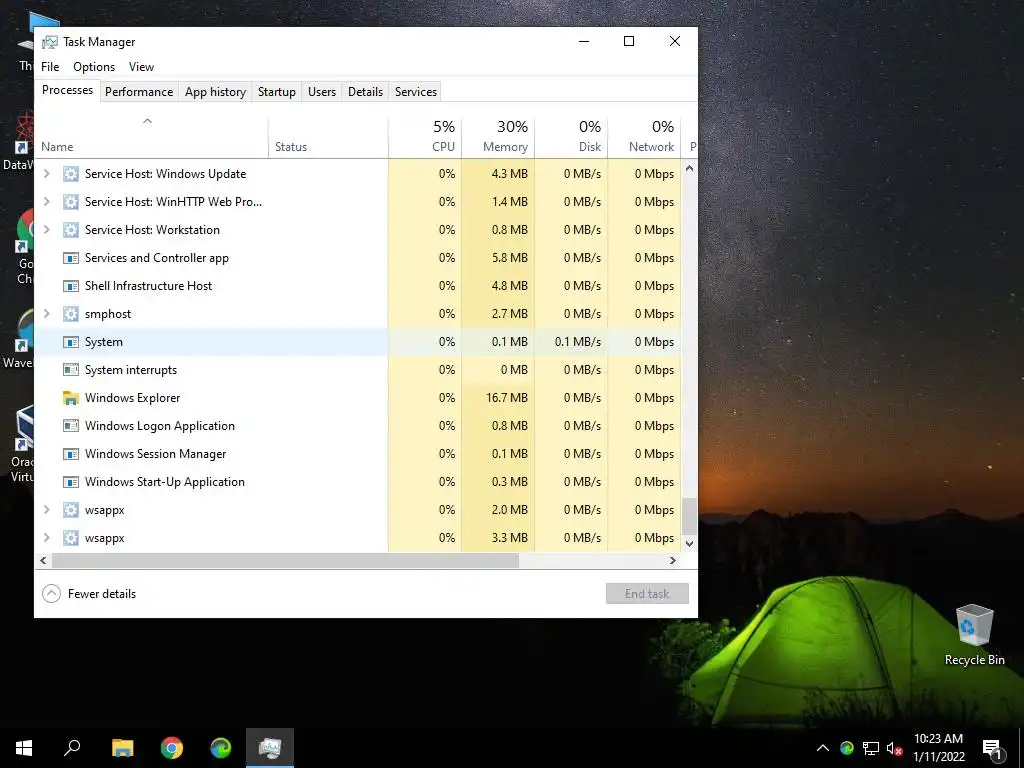Expand Service Host: WinHTTP Web Pro row
The width and height of the screenshot is (1024, 768).
(x=46, y=202)
